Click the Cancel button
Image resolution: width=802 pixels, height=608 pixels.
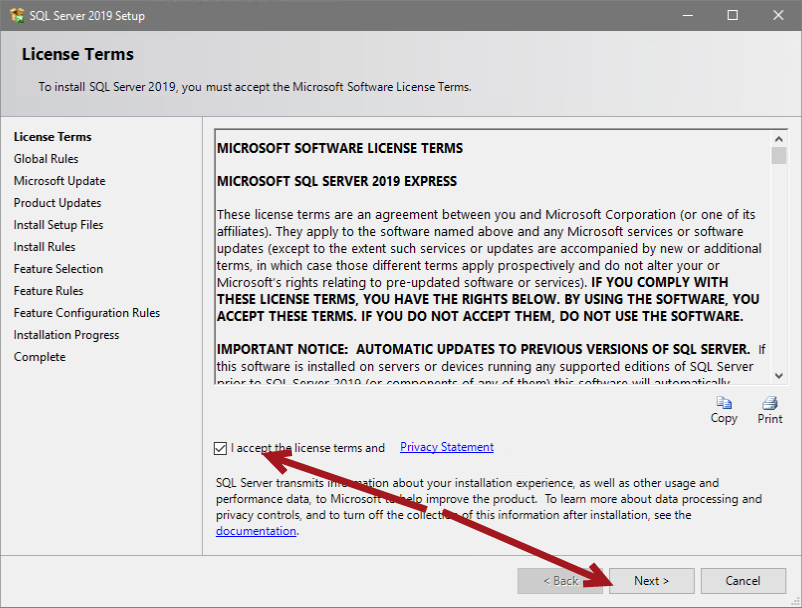tap(743, 581)
